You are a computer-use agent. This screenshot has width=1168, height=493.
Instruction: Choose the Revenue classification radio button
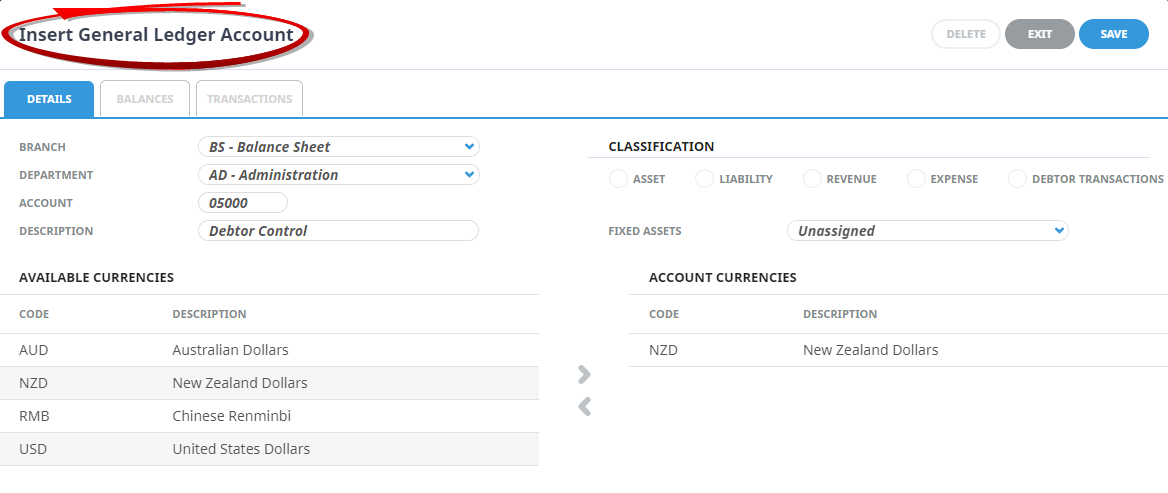[x=810, y=179]
